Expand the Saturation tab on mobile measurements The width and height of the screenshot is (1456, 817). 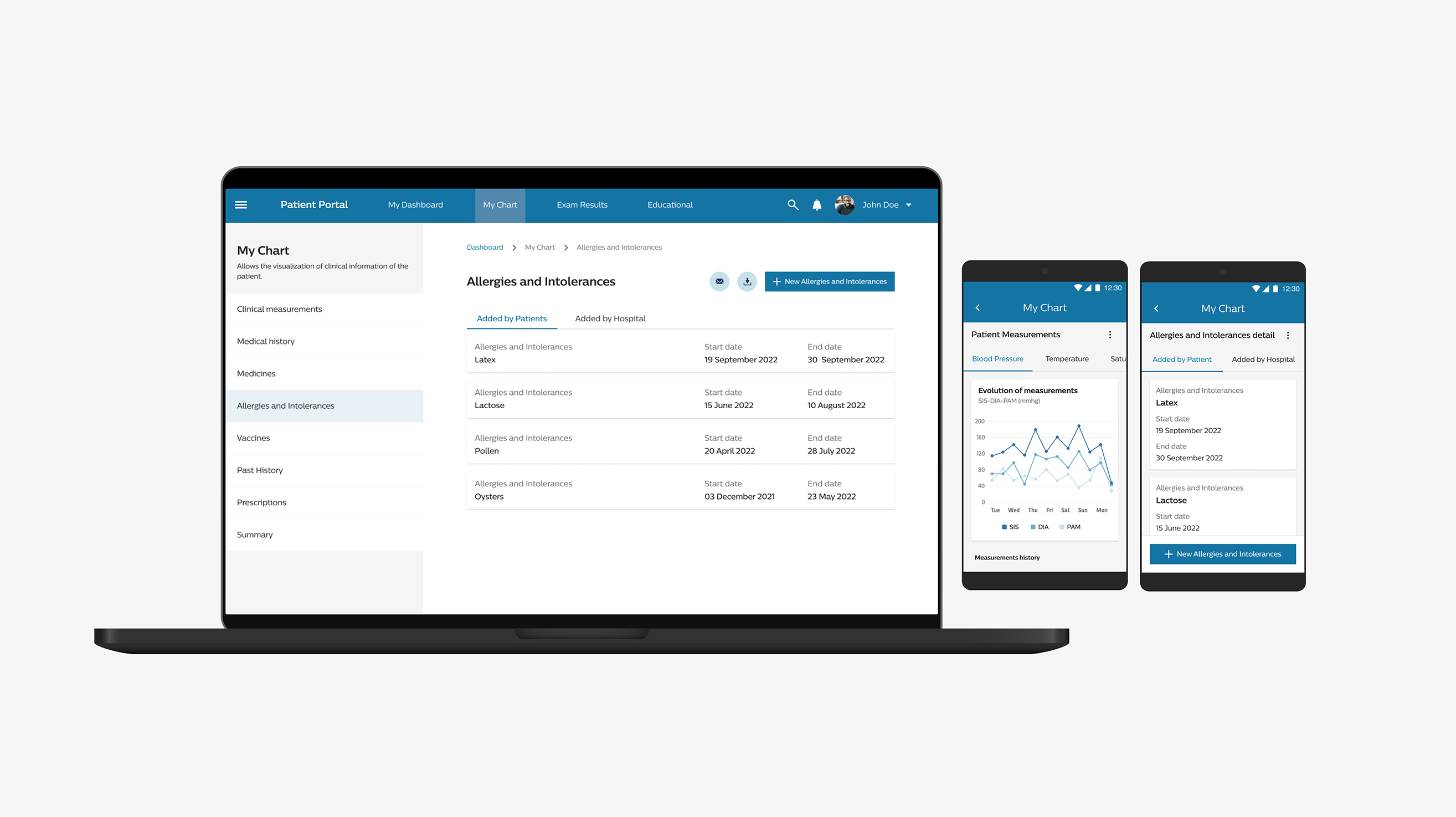click(x=1117, y=359)
